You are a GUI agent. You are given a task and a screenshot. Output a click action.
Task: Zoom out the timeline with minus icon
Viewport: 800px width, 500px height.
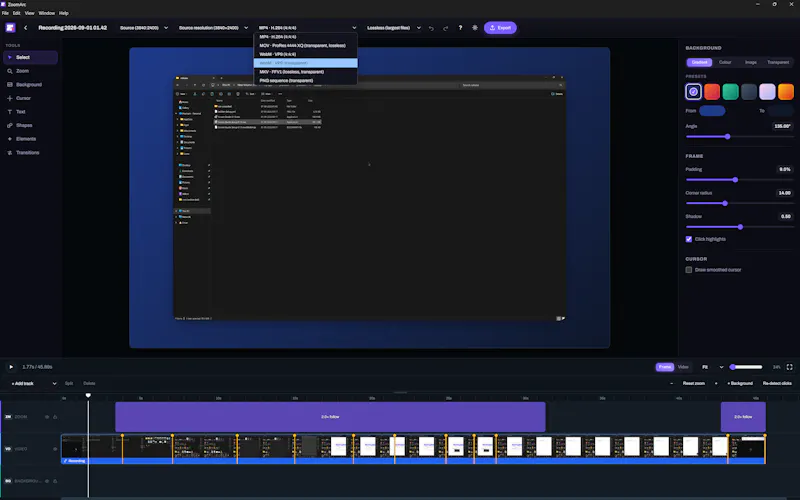coord(671,383)
